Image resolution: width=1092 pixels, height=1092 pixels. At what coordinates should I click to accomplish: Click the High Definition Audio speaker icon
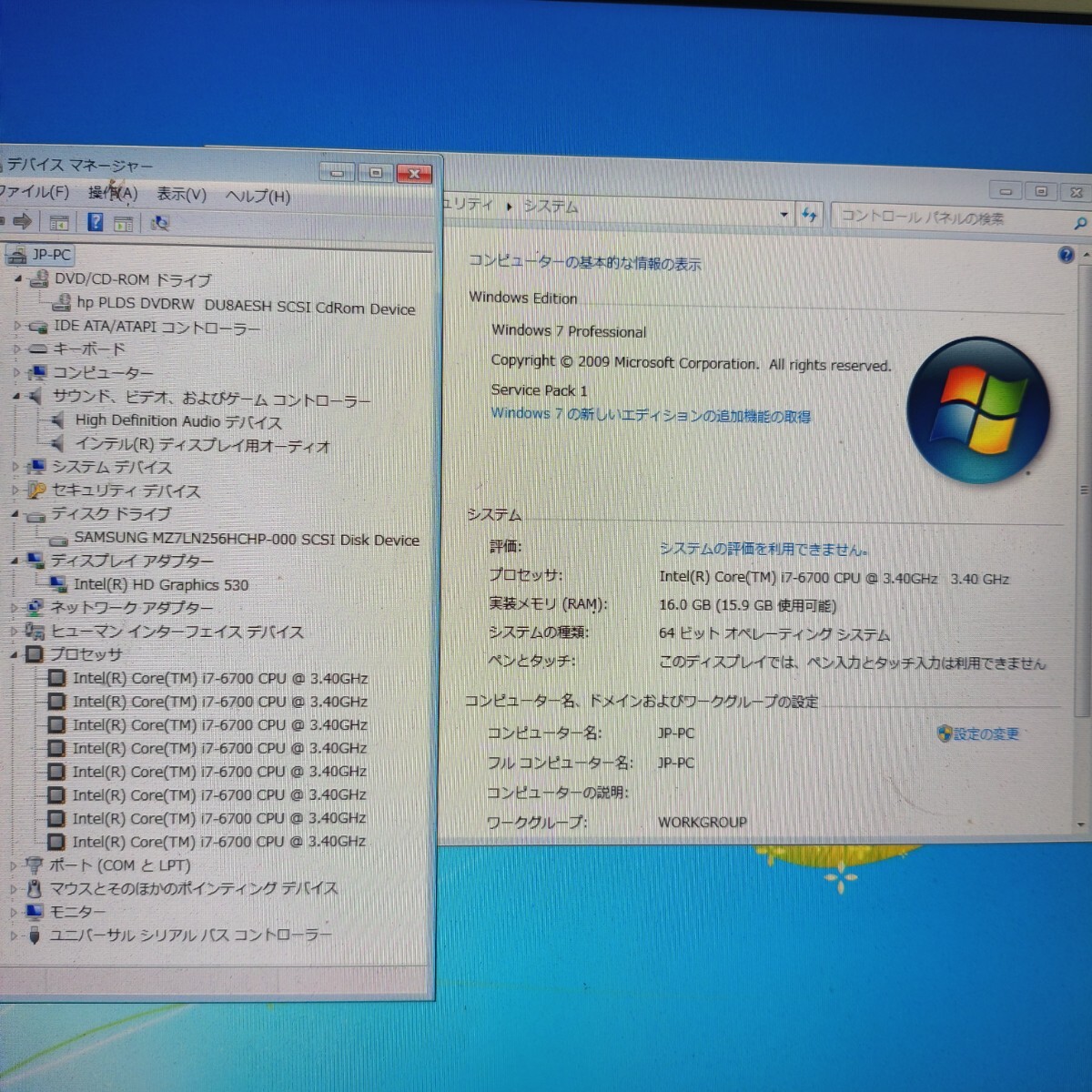pyautogui.click(x=59, y=420)
